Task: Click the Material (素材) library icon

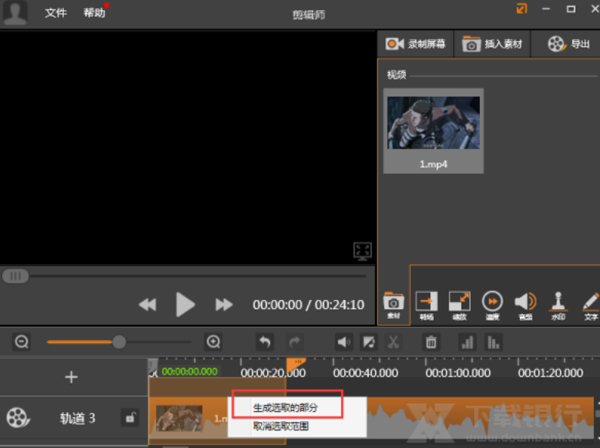Action: pyautogui.click(x=394, y=303)
